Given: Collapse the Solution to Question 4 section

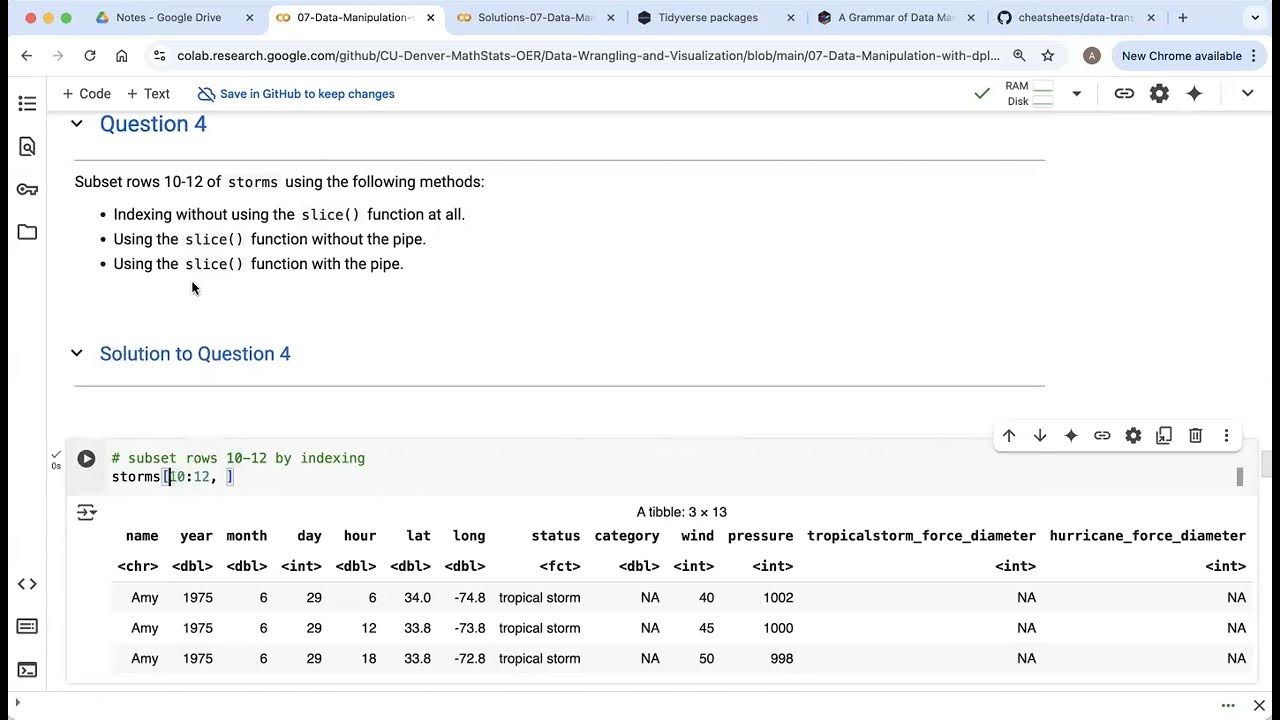Looking at the screenshot, I should coord(77,354).
